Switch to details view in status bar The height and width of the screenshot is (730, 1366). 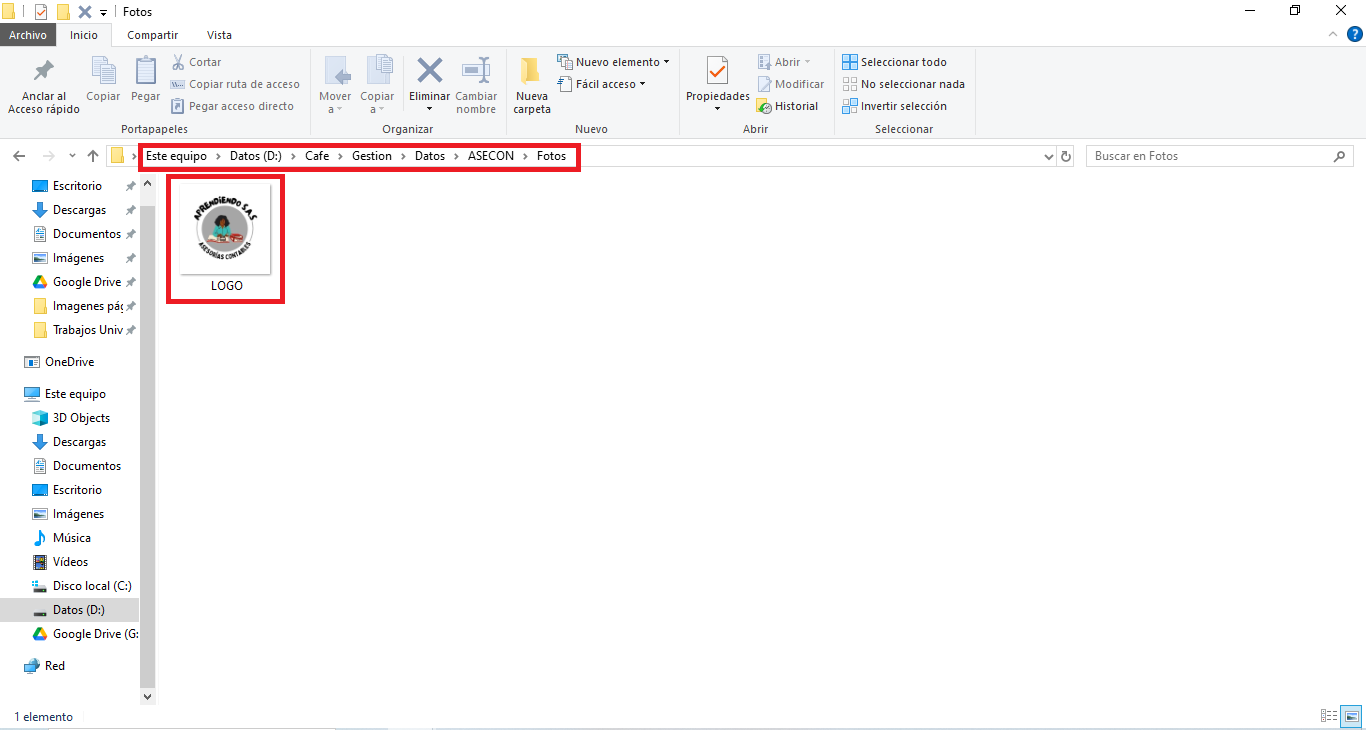coord(1329,716)
